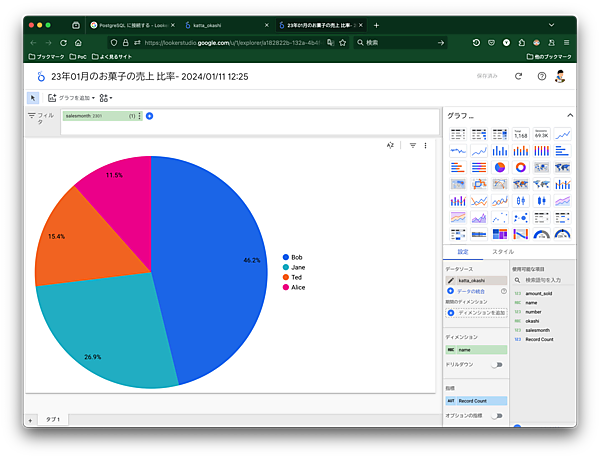
Task: Click the chart filter lines icon
Action: pos(412,145)
